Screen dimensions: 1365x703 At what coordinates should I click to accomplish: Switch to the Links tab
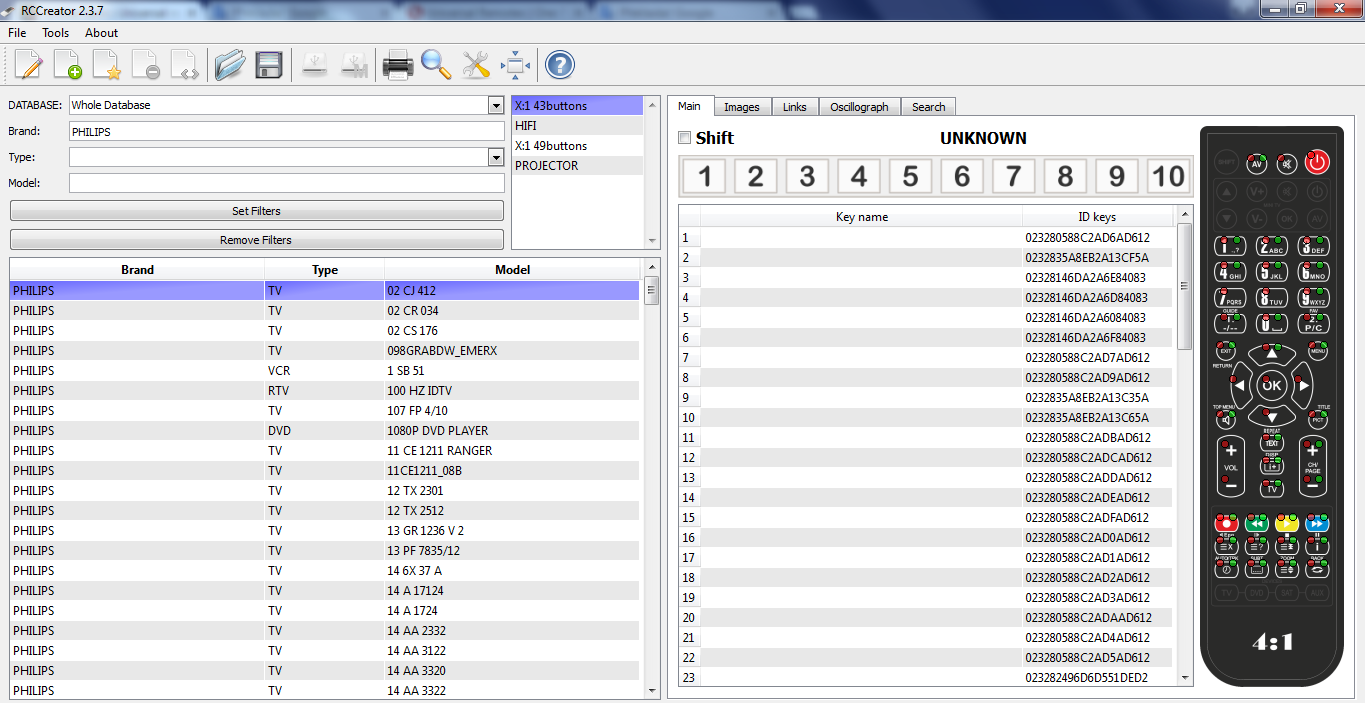tap(795, 107)
